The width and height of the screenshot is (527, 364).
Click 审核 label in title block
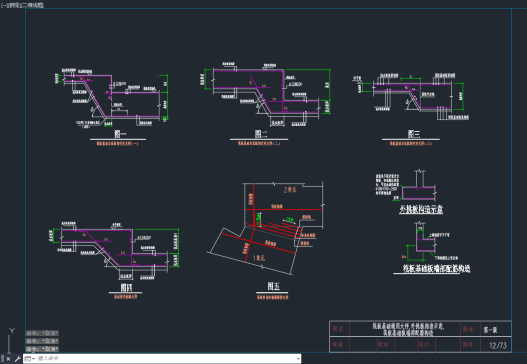[x=338, y=345]
